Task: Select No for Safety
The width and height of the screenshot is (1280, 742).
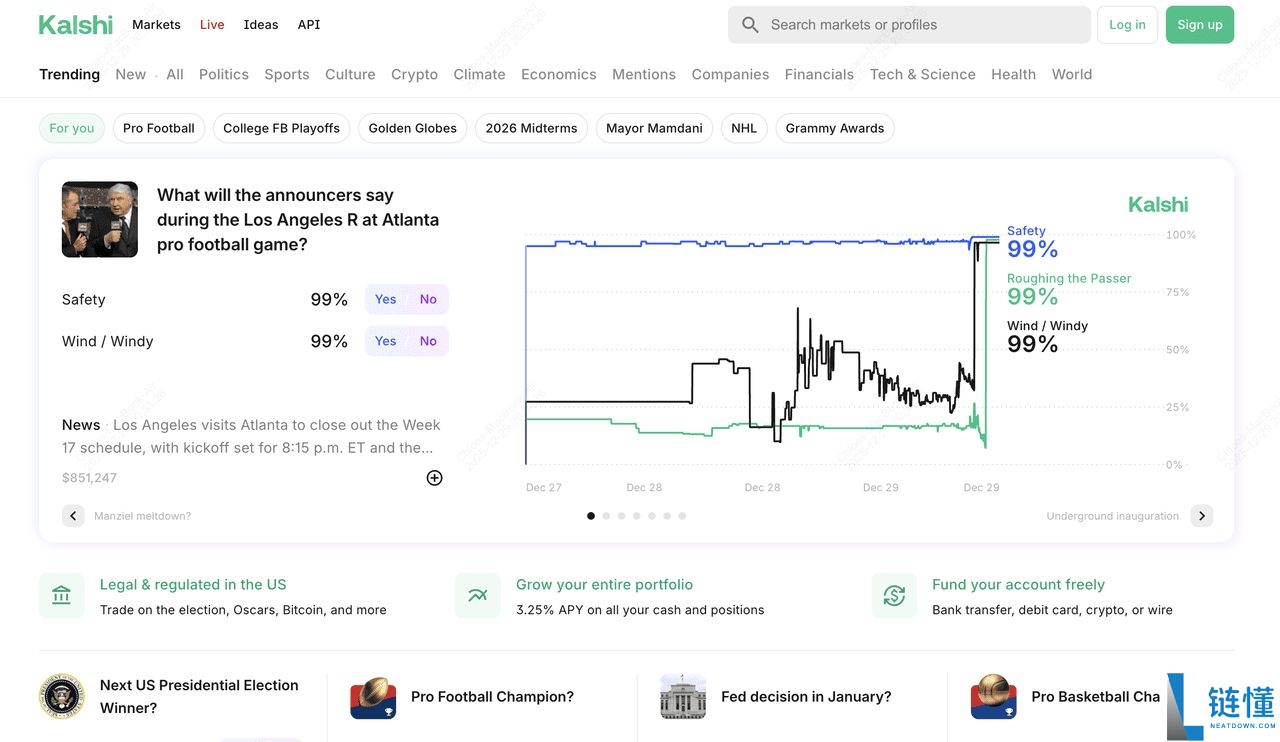Action: point(428,299)
